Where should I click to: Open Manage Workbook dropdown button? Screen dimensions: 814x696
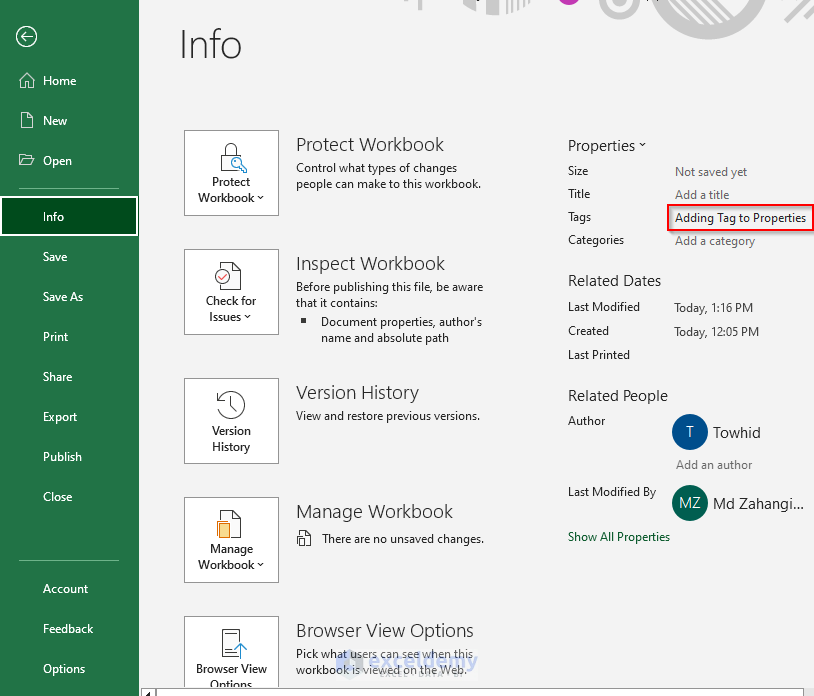[232, 540]
